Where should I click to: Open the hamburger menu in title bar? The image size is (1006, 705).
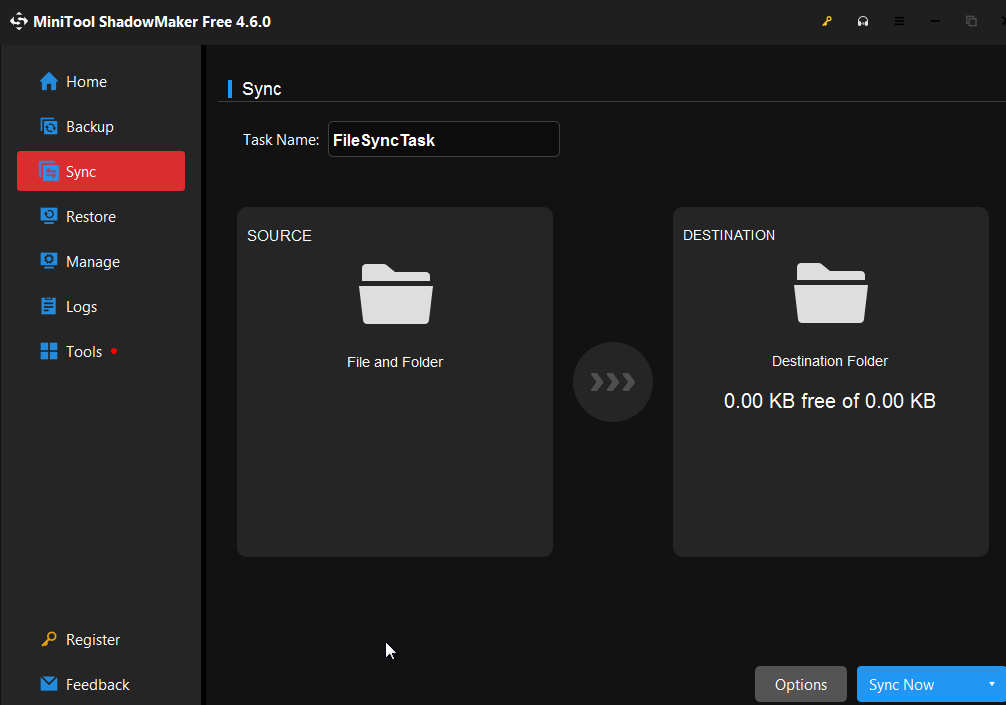[x=899, y=21]
